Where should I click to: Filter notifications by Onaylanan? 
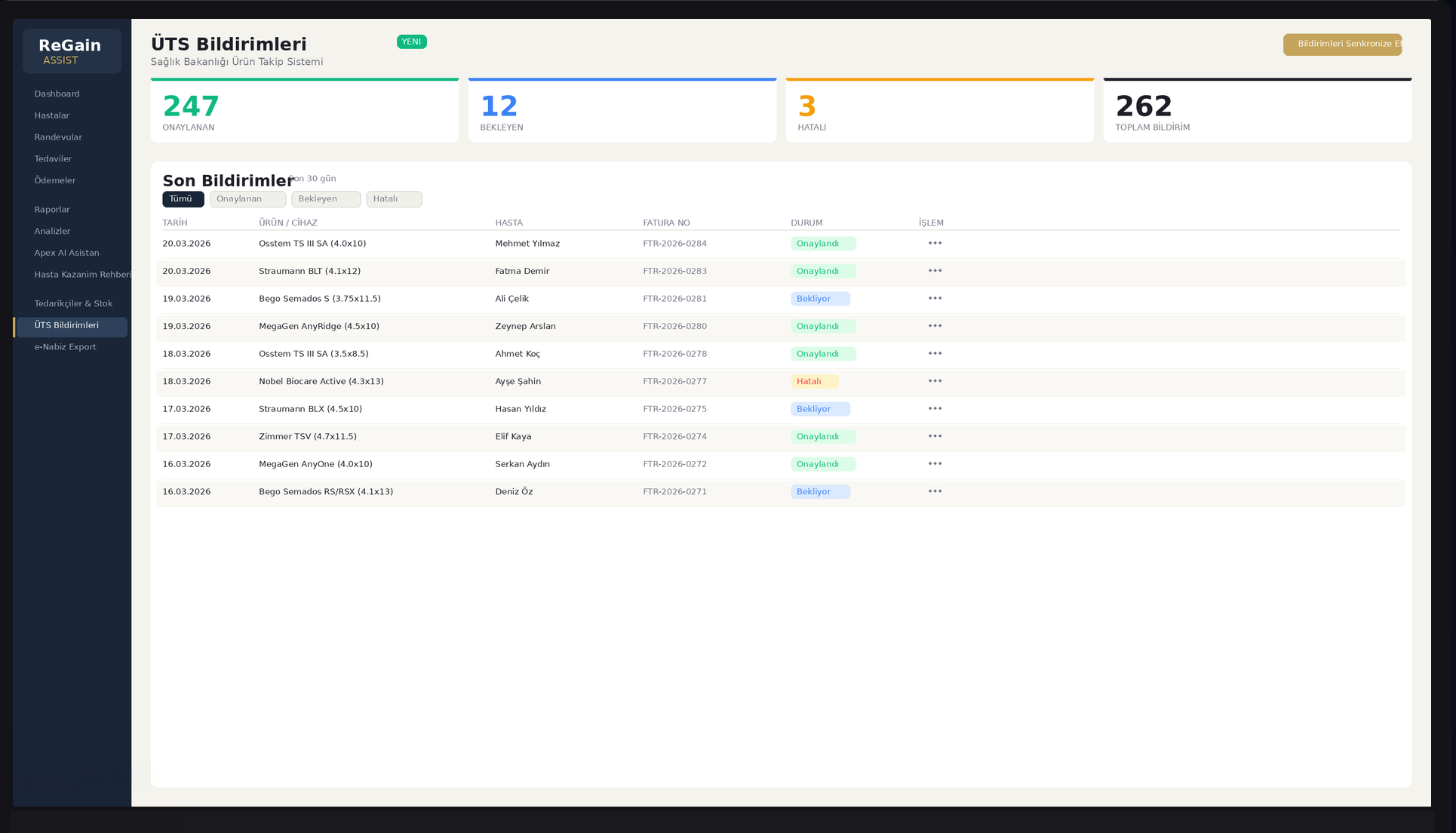coord(247,199)
